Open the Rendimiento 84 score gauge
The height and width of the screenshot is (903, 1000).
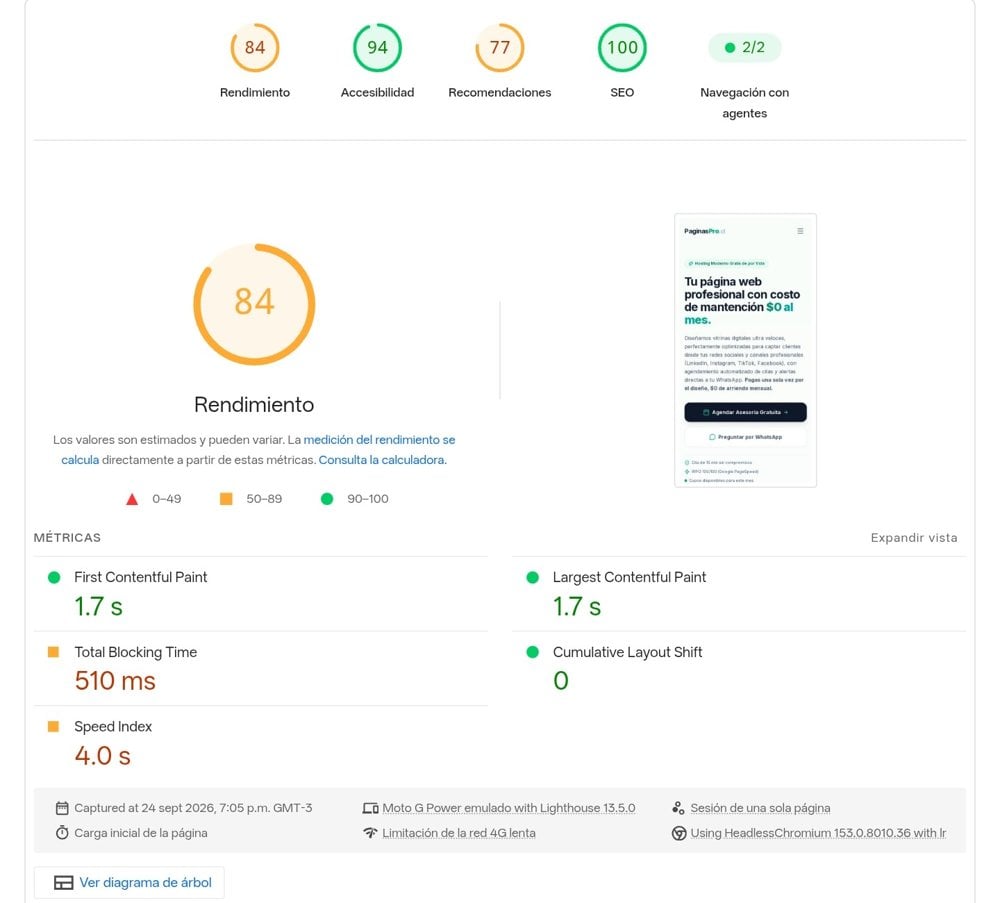(x=254, y=48)
